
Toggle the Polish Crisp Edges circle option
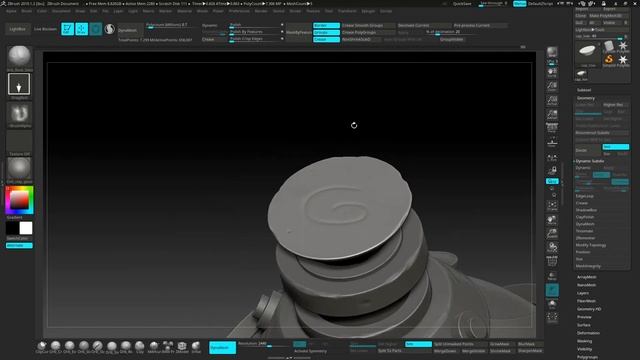tap(282, 39)
